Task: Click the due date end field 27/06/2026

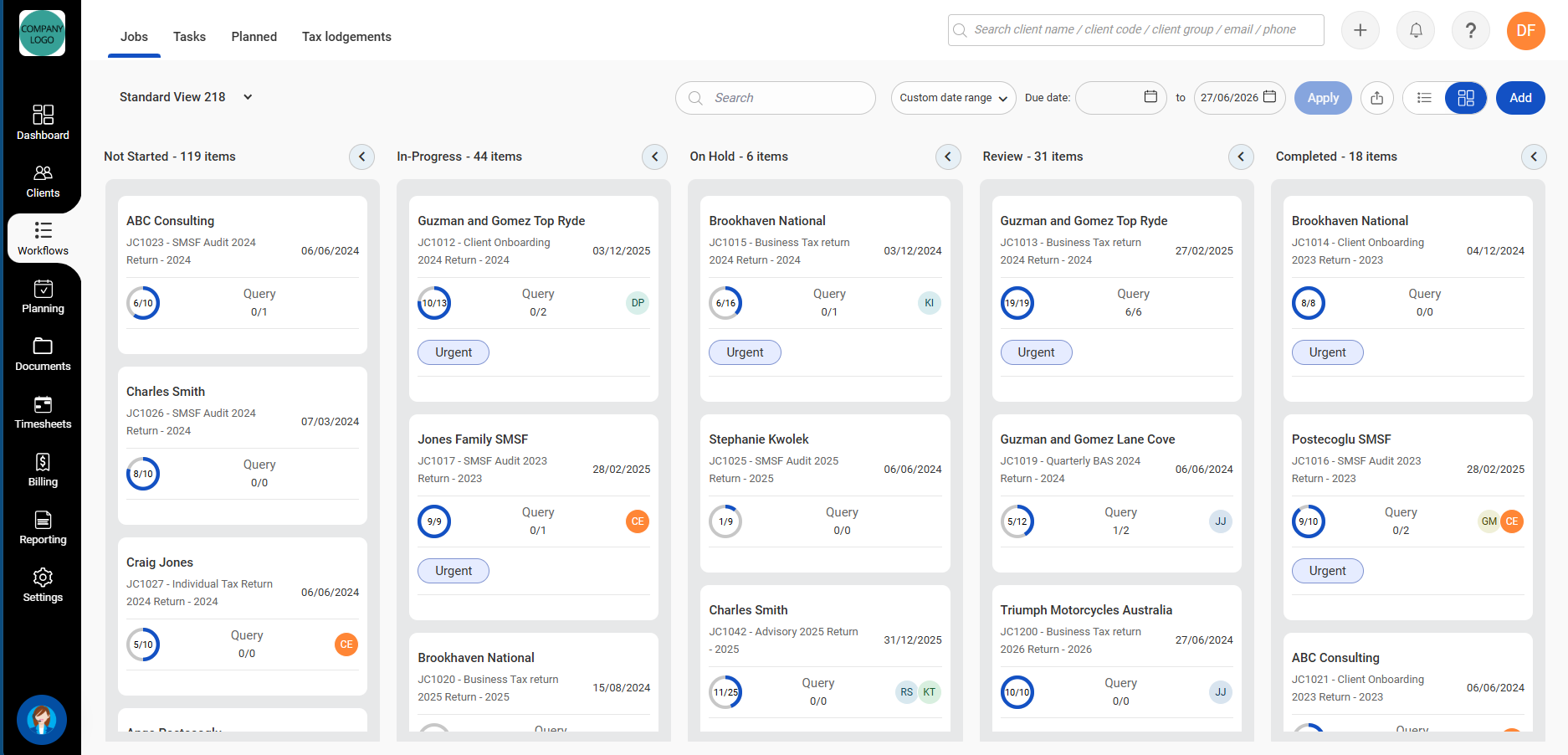Action: (1239, 98)
